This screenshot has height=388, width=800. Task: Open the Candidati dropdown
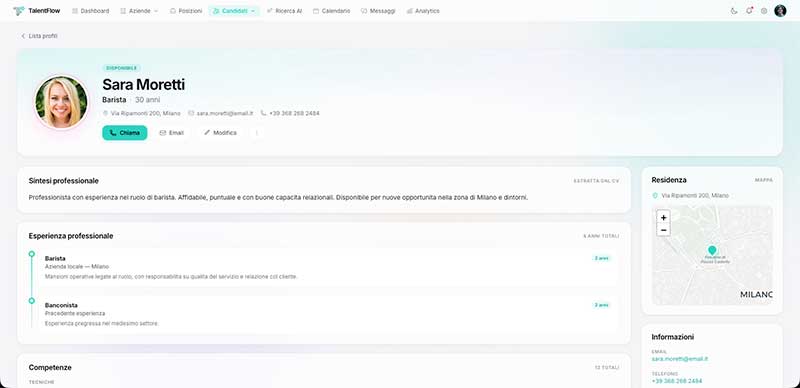point(234,11)
